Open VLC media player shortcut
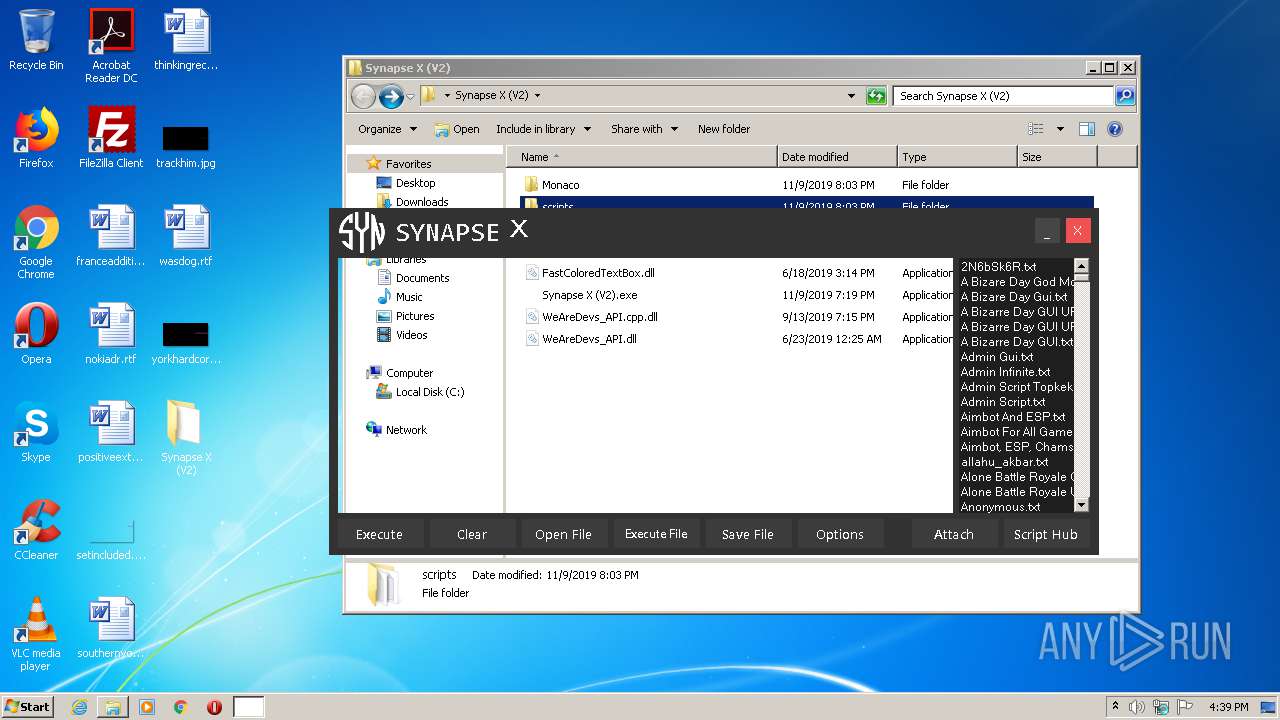 pyautogui.click(x=36, y=634)
